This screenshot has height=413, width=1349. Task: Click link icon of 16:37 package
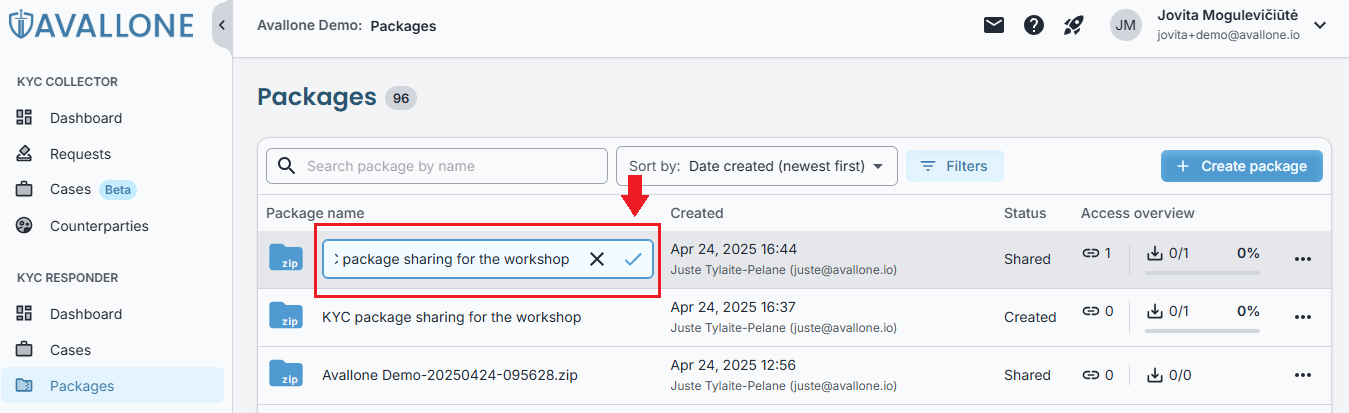[1091, 312]
